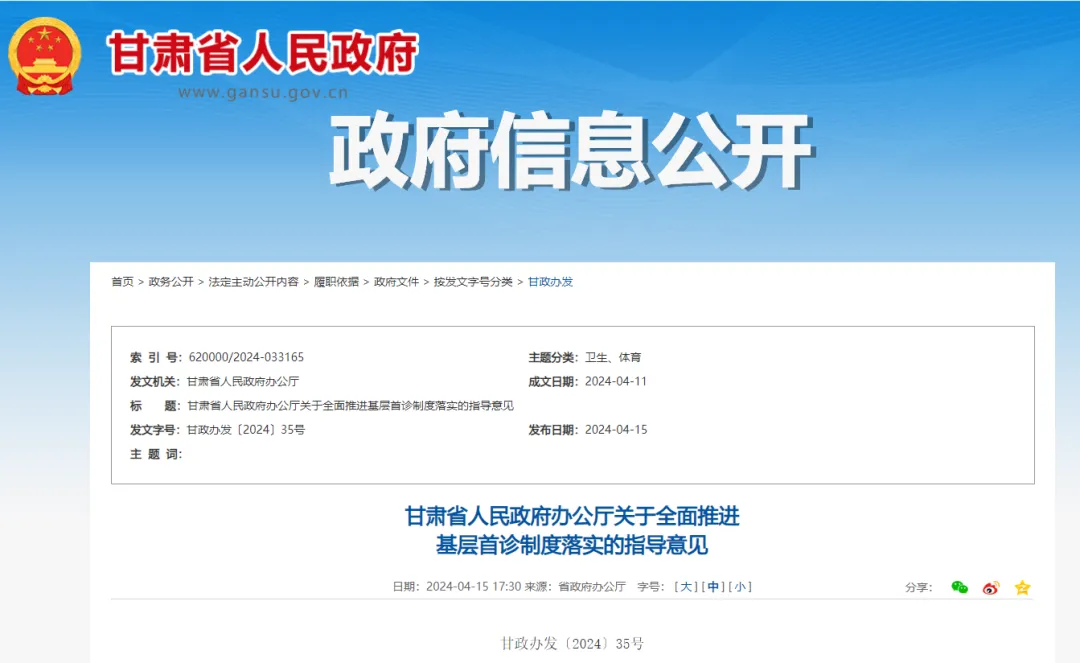
Task: Click the 分享 label
Action: click(x=918, y=587)
